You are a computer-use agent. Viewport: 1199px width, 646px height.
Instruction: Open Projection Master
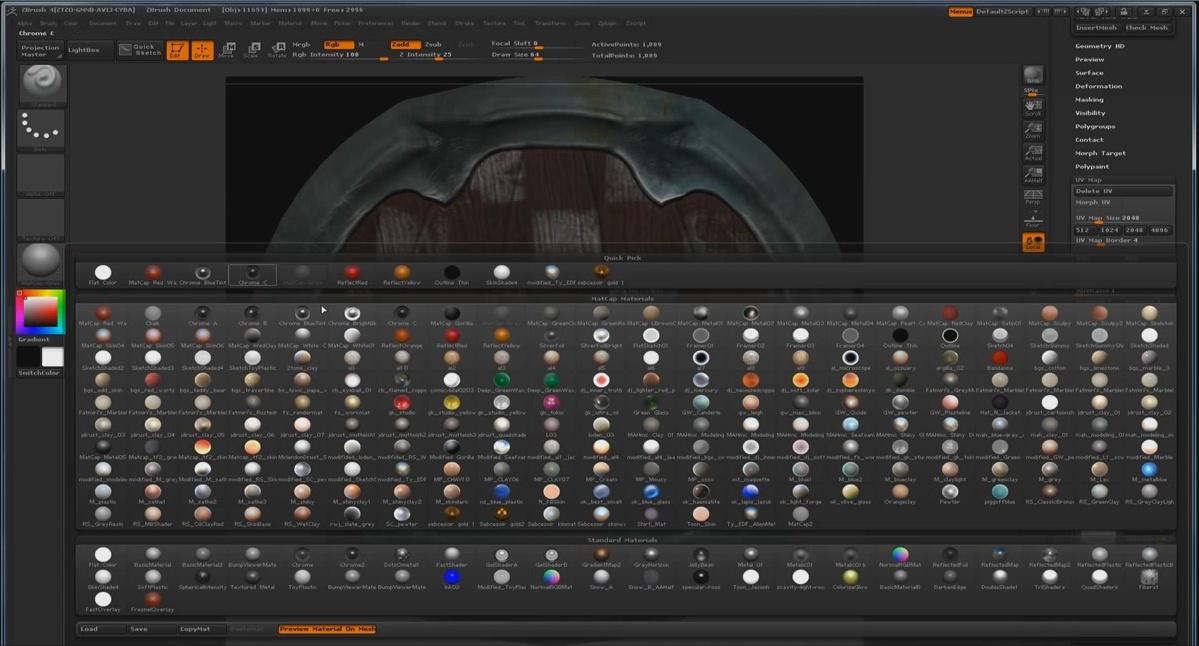point(39,50)
